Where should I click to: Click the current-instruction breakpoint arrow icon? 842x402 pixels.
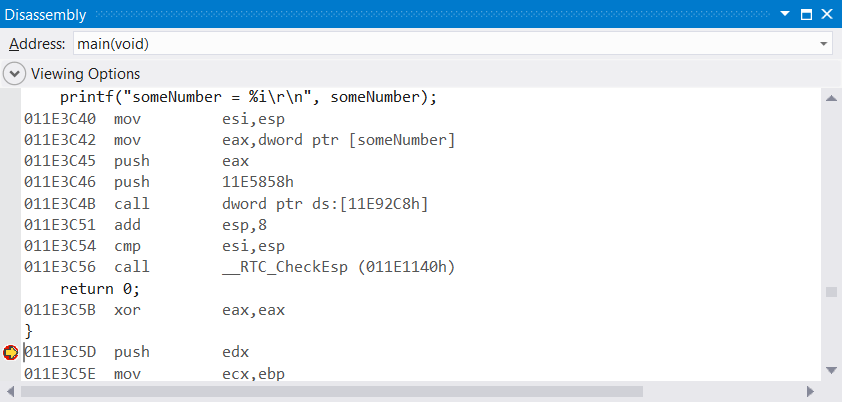(x=11, y=352)
